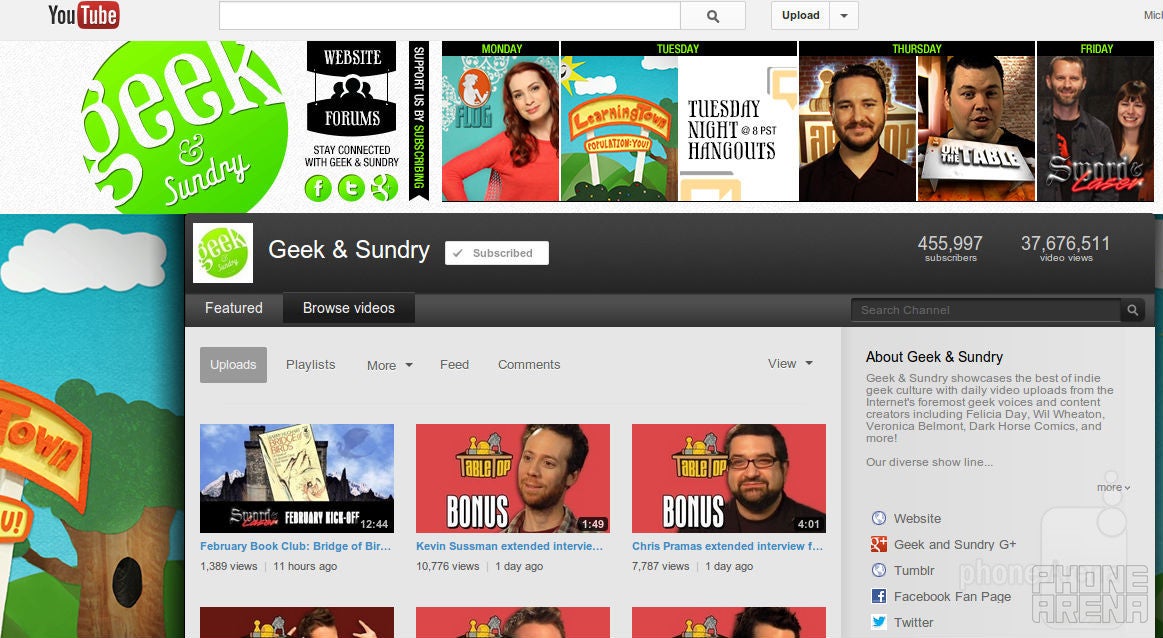Click the Facebook Fan Page icon
Viewport: 1163px width, 638px height.
coord(879,596)
